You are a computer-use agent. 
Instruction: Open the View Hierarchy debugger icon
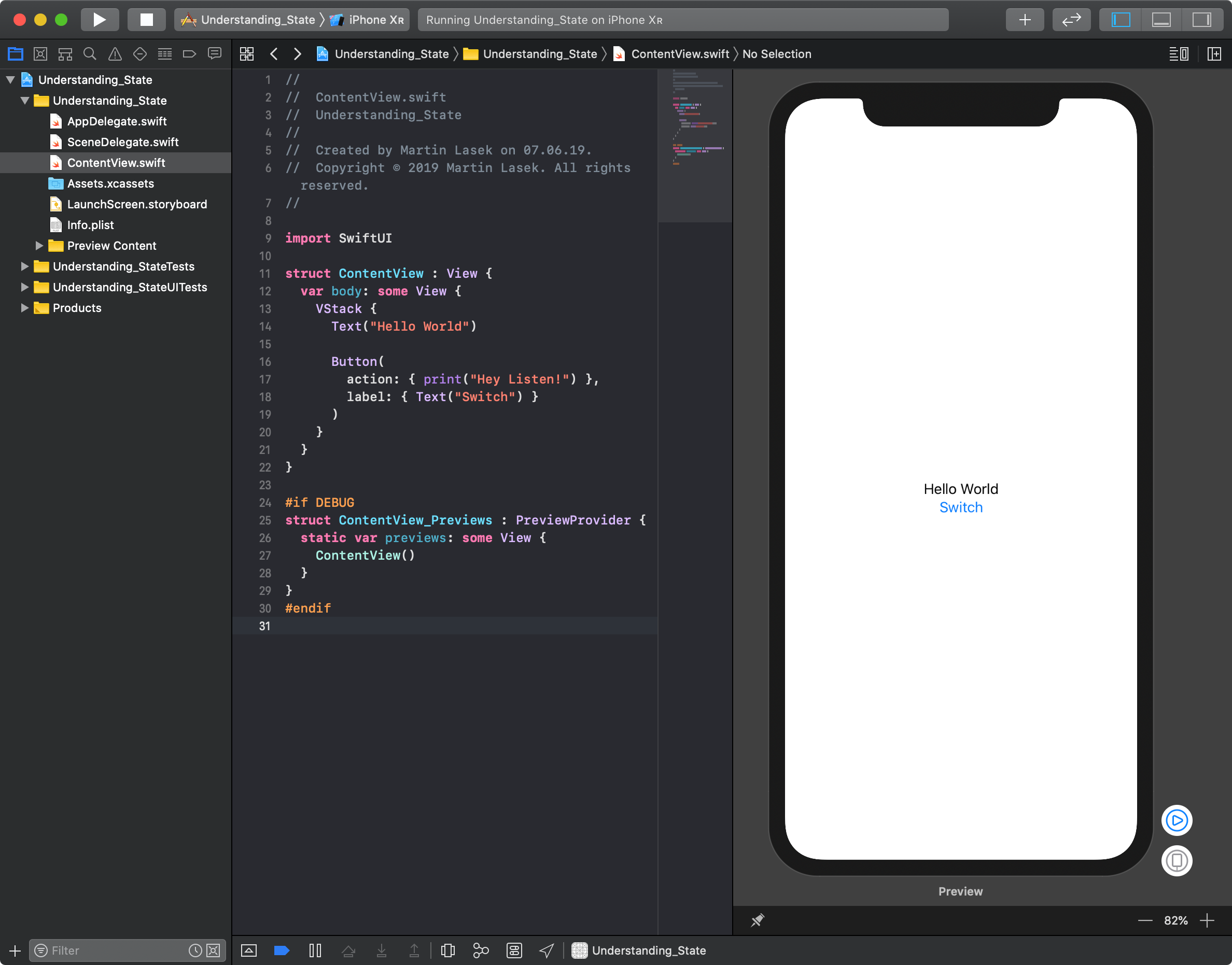click(x=447, y=950)
